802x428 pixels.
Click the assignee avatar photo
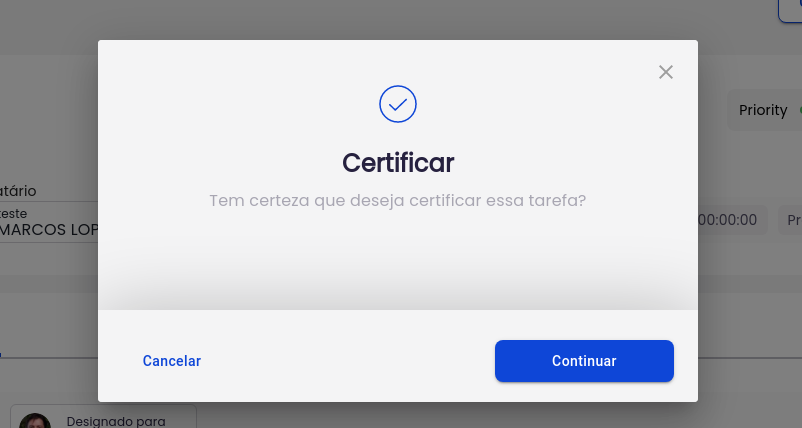[x=35, y=421]
